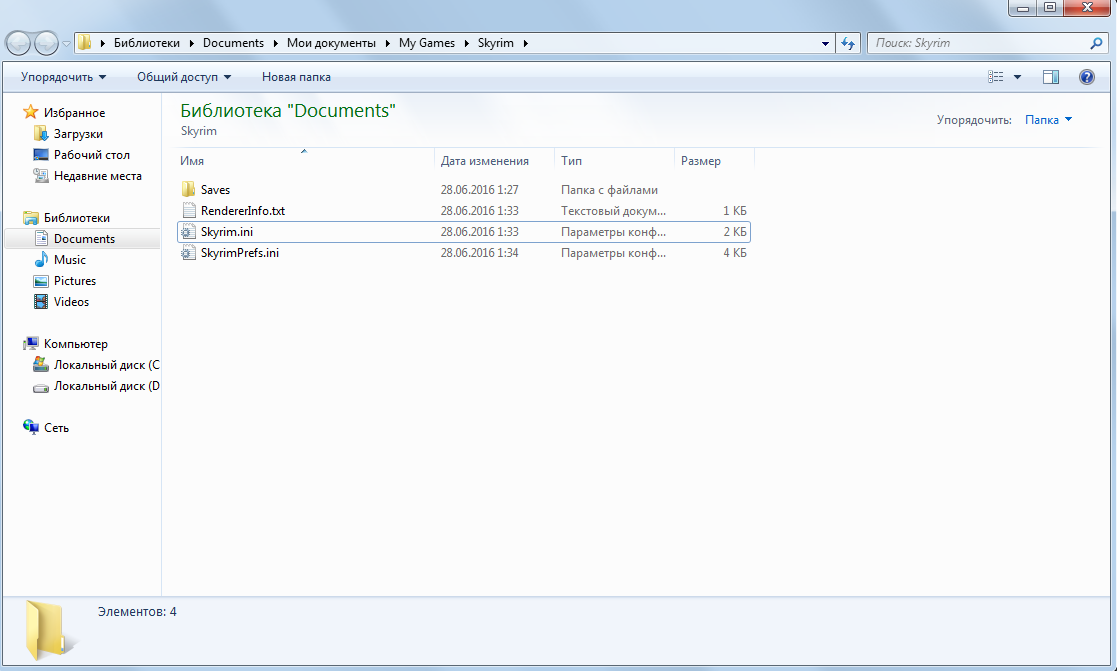The height and width of the screenshot is (671, 1117).
Task: Click the search magnifier icon
Action: pyautogui.click(x=1096, y=43)
